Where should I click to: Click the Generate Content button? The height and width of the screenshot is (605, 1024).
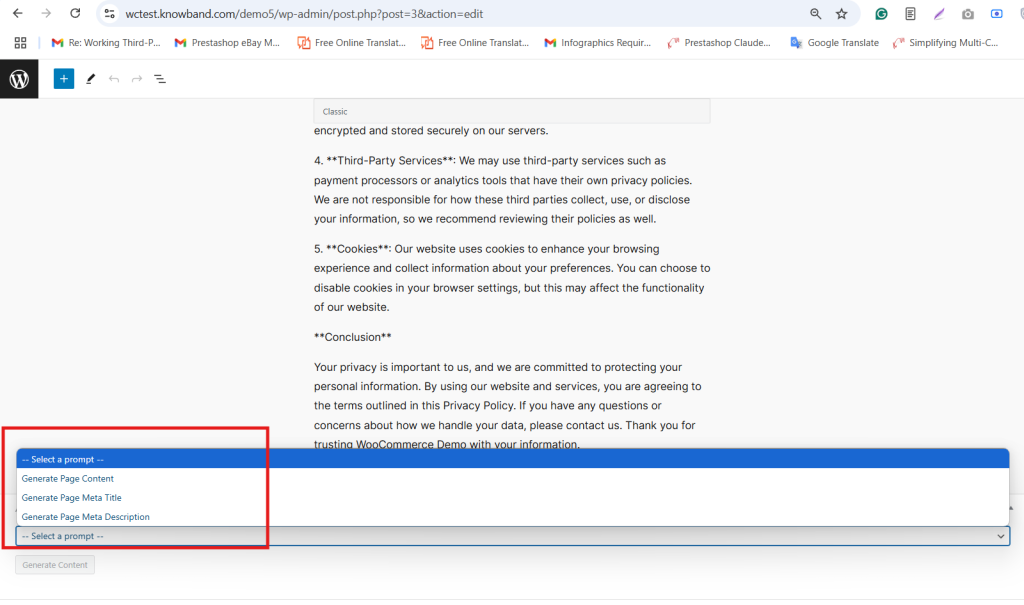tap(55, 564)
